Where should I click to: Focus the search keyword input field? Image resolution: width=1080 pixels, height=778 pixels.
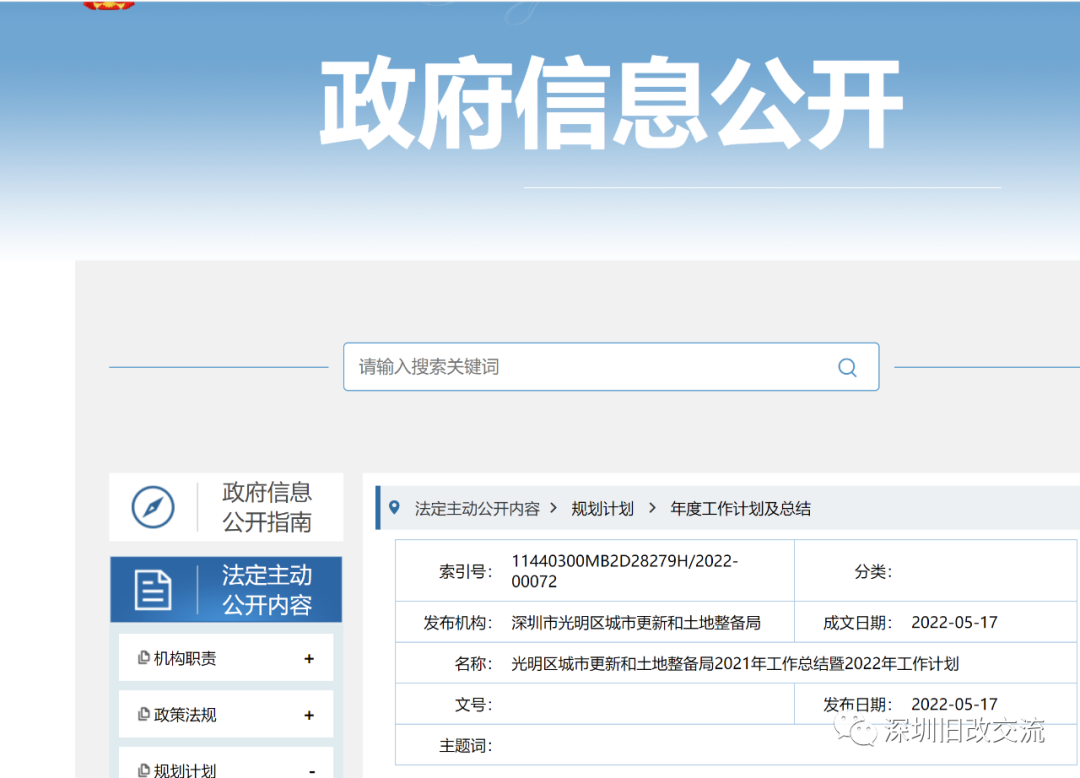[x=611, y=367]
